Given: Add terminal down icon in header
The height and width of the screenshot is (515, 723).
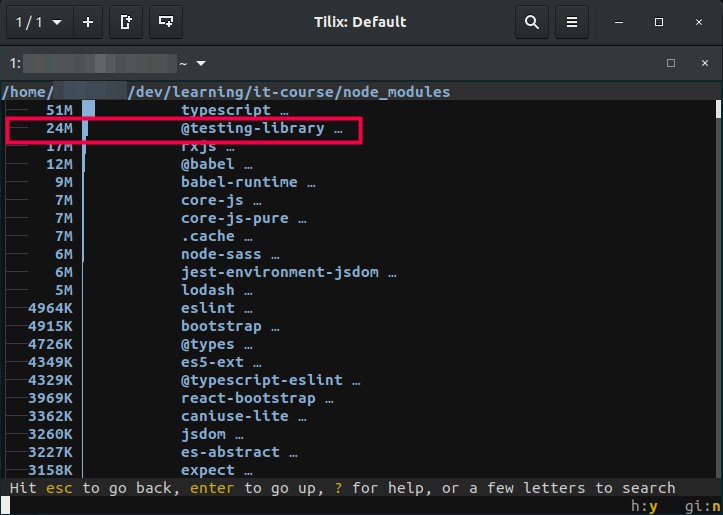Looking at the screenshot, I should (x=166, y=22).
